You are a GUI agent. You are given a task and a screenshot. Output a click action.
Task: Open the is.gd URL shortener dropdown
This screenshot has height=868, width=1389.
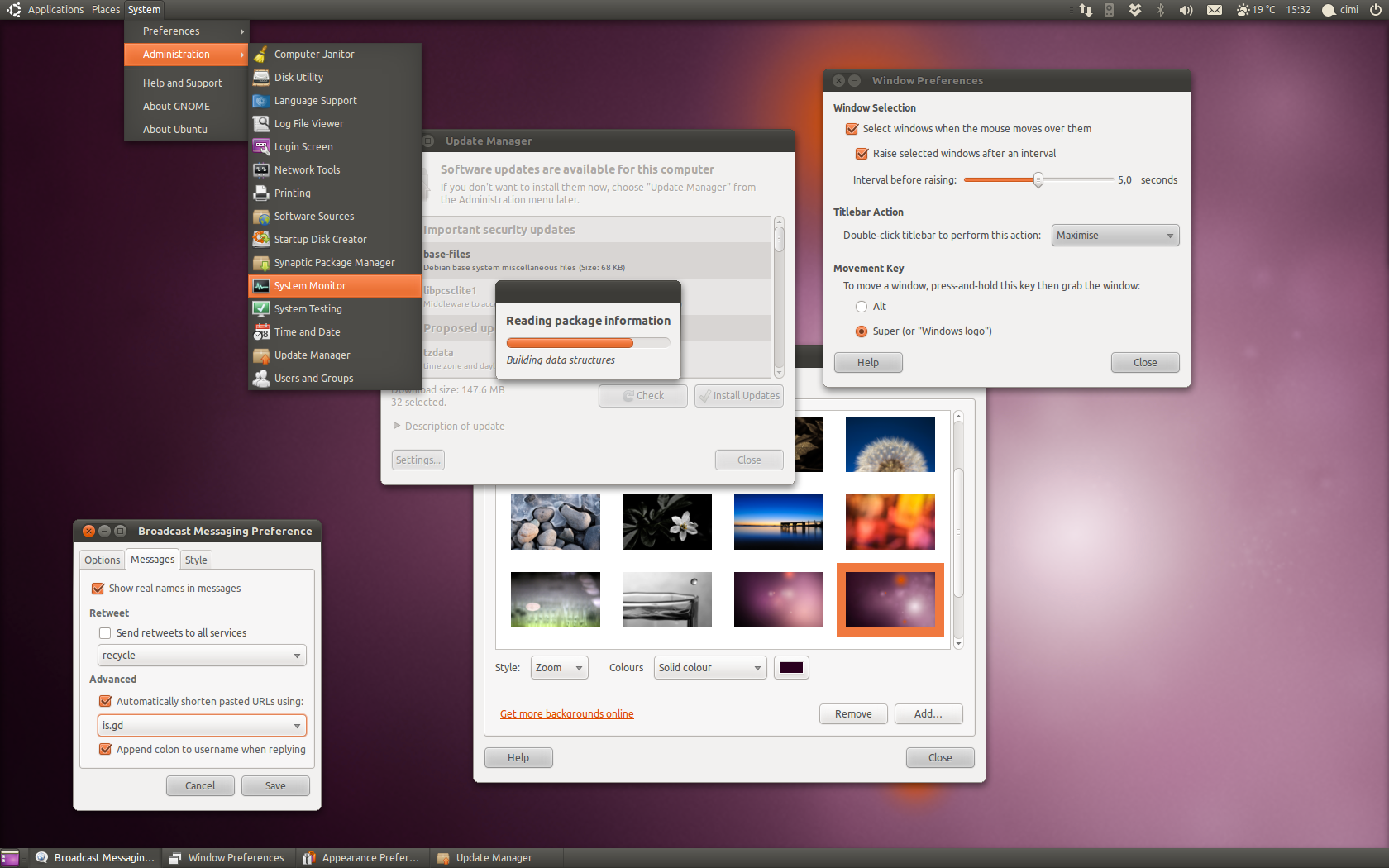pyautogui.click(x=202, y=726)
